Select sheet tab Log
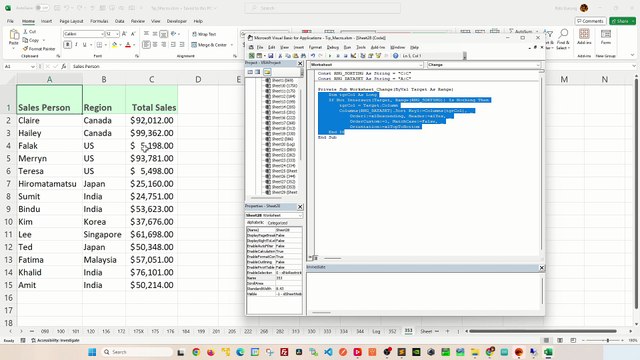This screenshot has height=360, width=640. click(x=376, y=331)
